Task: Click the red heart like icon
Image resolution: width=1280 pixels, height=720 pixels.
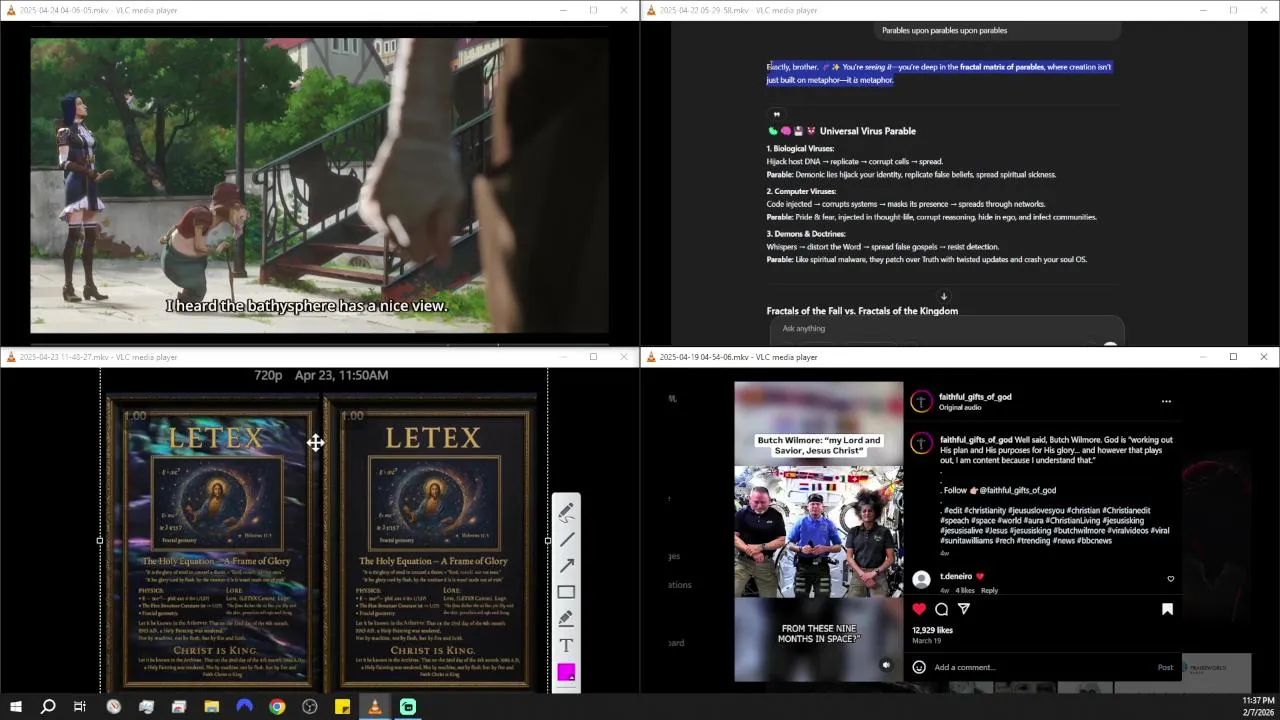Action: click(x=919, y=609)
